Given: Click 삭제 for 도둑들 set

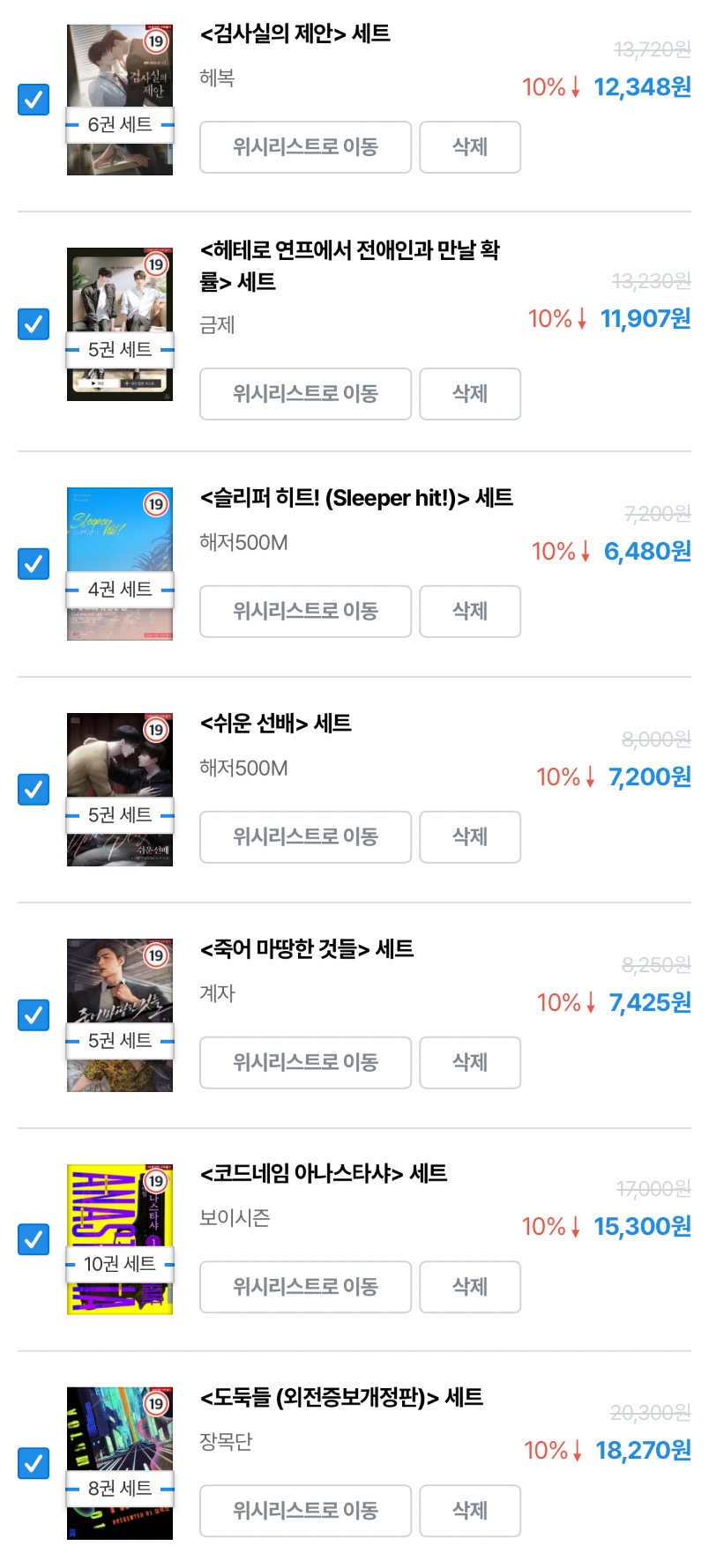Looking at the screenshot, I should (469, 1511).
